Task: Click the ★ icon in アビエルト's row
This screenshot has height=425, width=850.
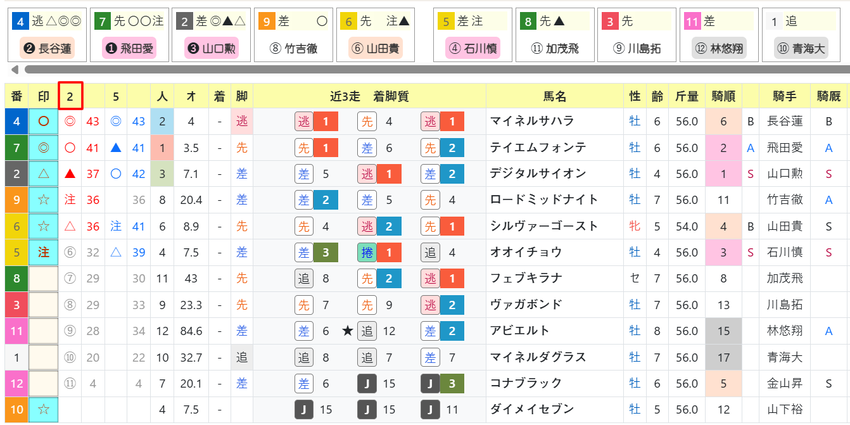Action: (x=347, y=330)
